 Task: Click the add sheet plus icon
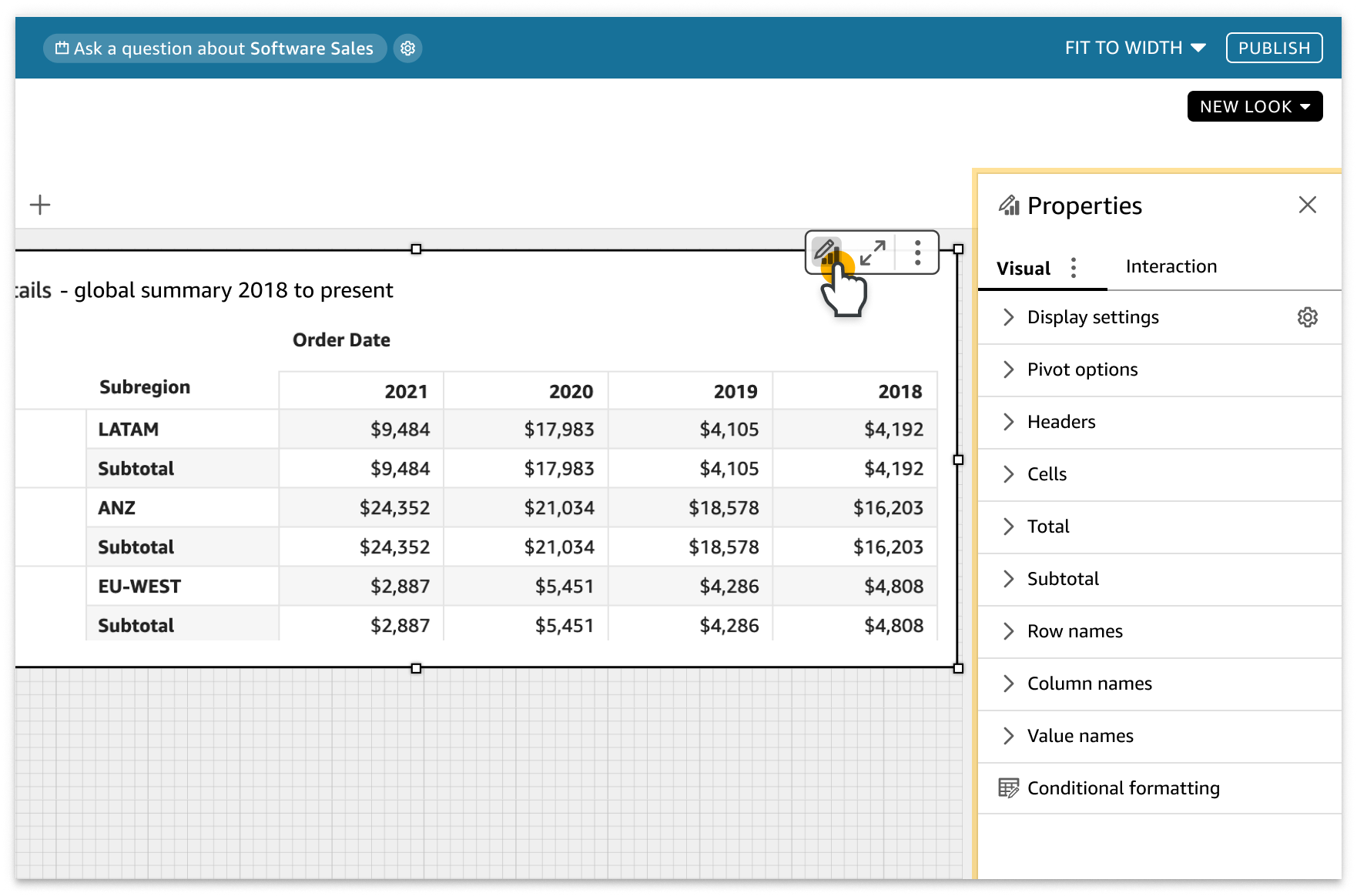pos(40,205)
